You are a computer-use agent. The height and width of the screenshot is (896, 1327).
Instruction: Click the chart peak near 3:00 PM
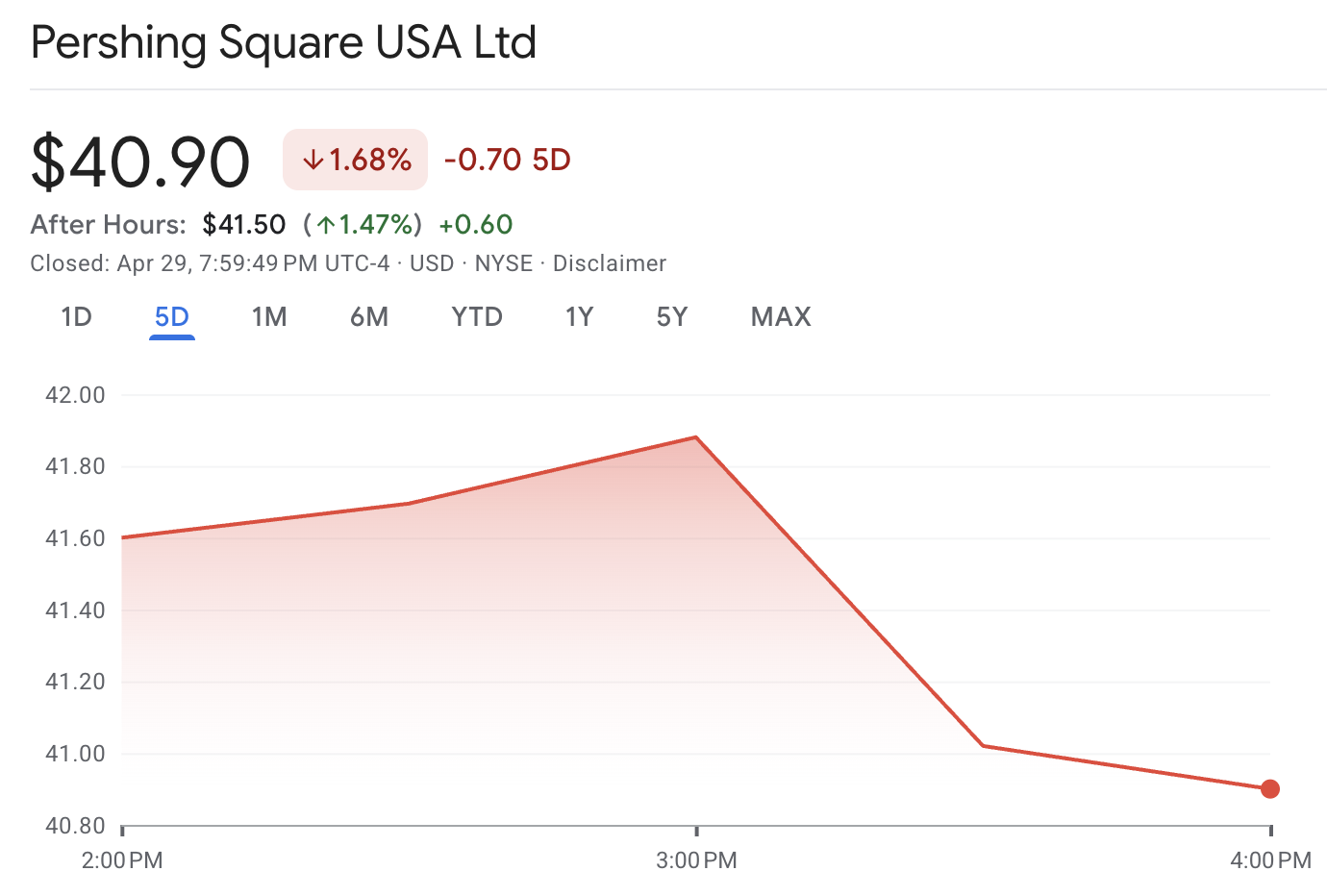[x=694, y=436]
